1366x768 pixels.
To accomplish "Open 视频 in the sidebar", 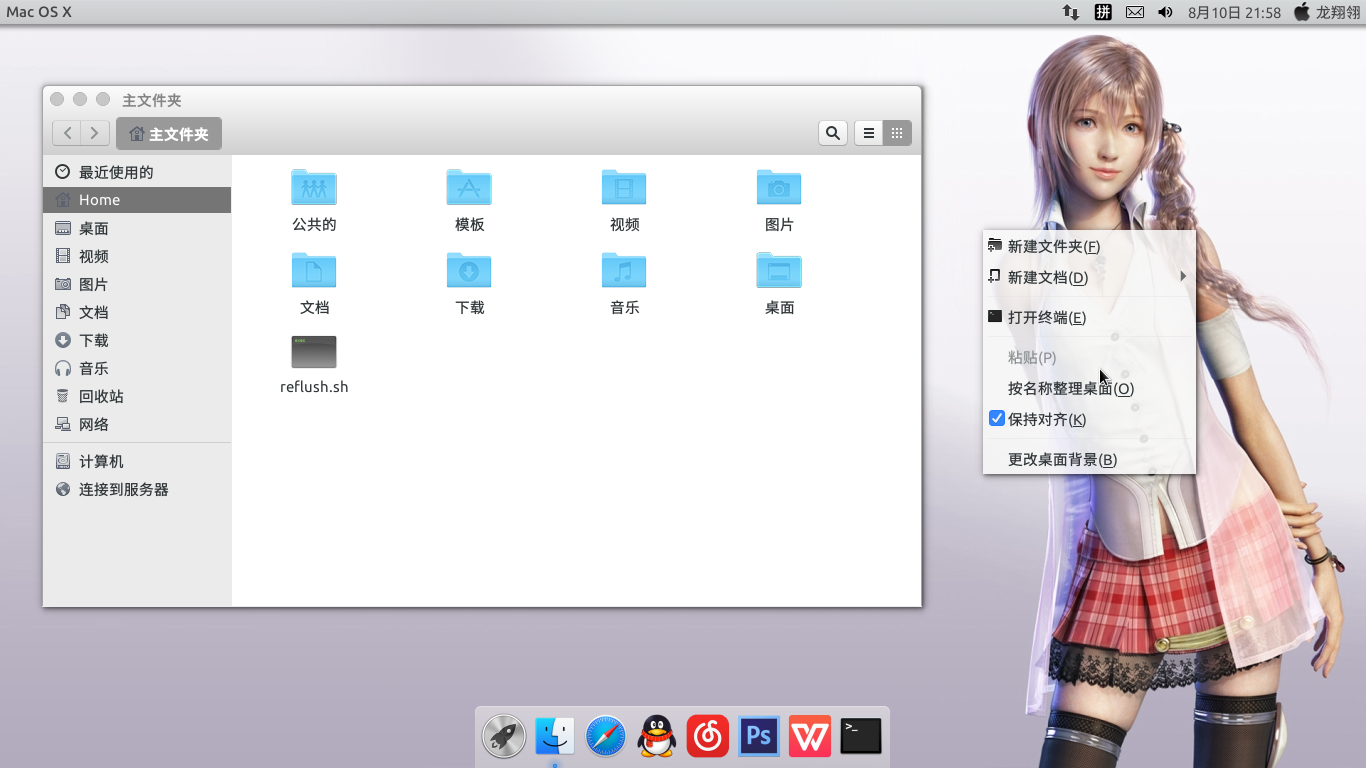I will 137,256.
